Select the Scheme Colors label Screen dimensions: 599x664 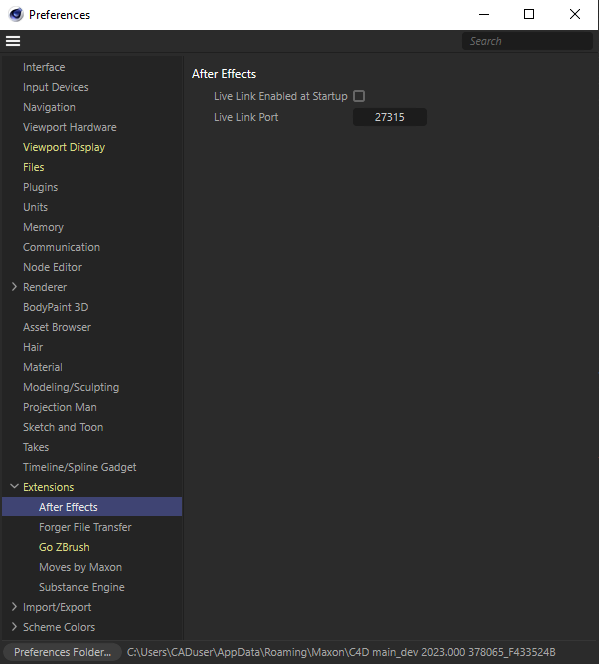pyautogui.click(x=59, y=627)
